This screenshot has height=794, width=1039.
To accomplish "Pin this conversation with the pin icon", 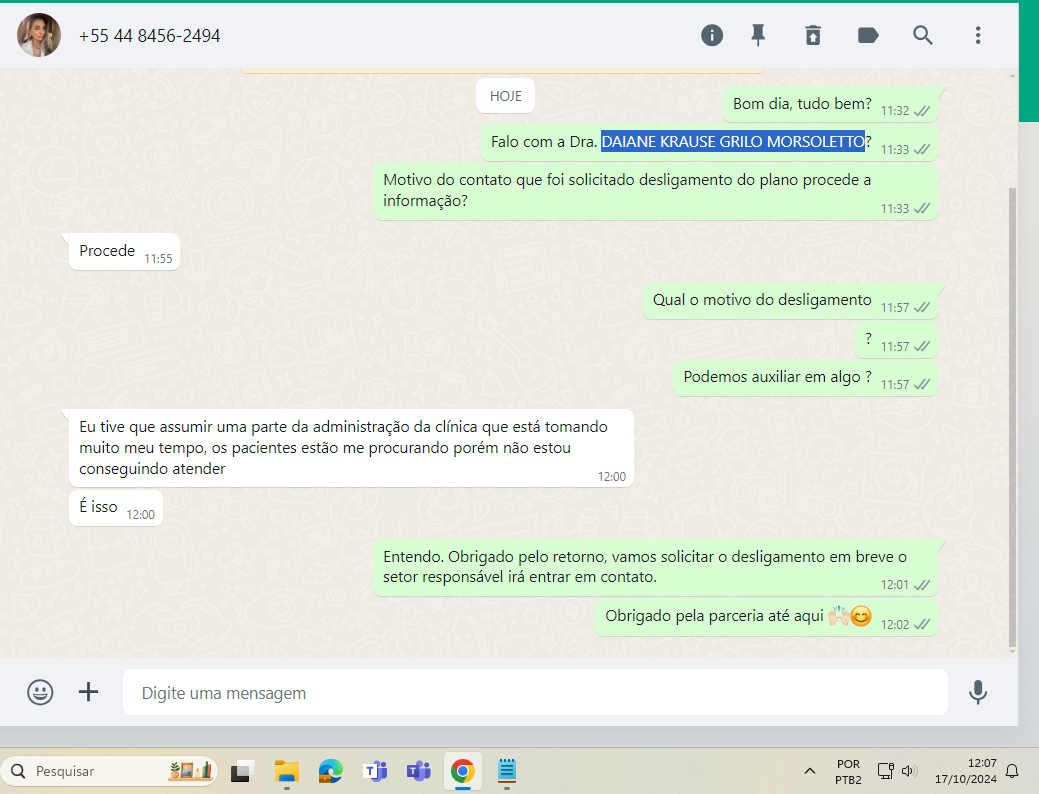I will [x=758, y=35].
